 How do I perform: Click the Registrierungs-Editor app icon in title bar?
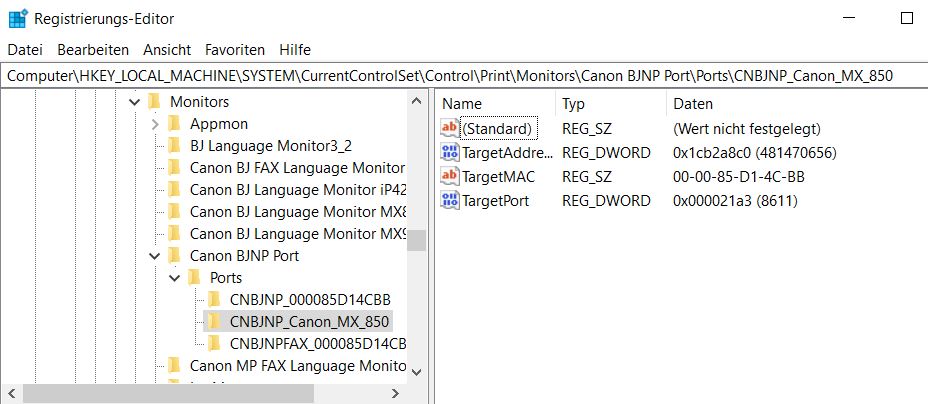tap(18, 18)
